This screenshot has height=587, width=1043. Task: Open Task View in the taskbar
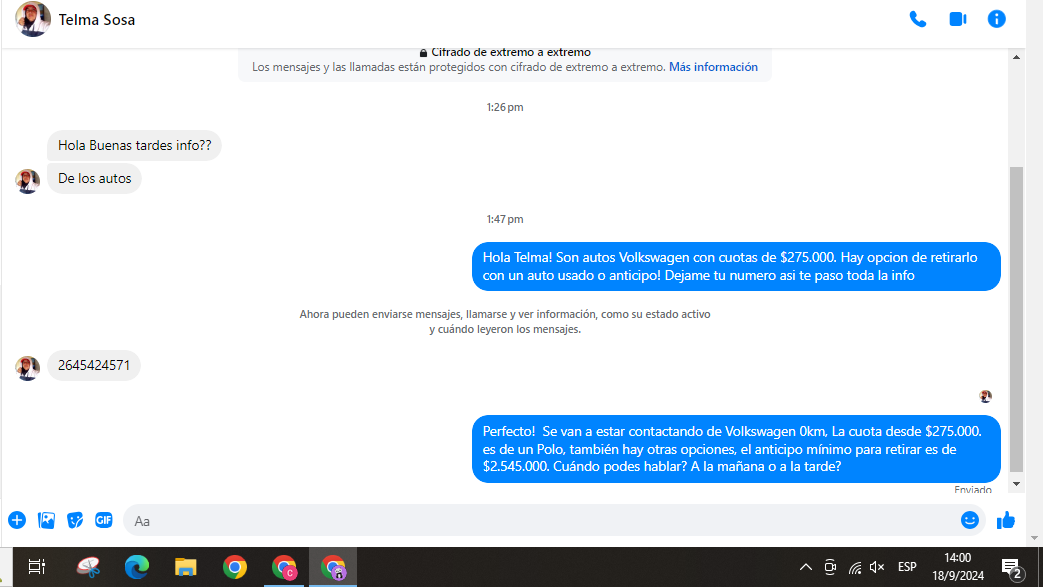pyautogui.click(x=37, y=567)
